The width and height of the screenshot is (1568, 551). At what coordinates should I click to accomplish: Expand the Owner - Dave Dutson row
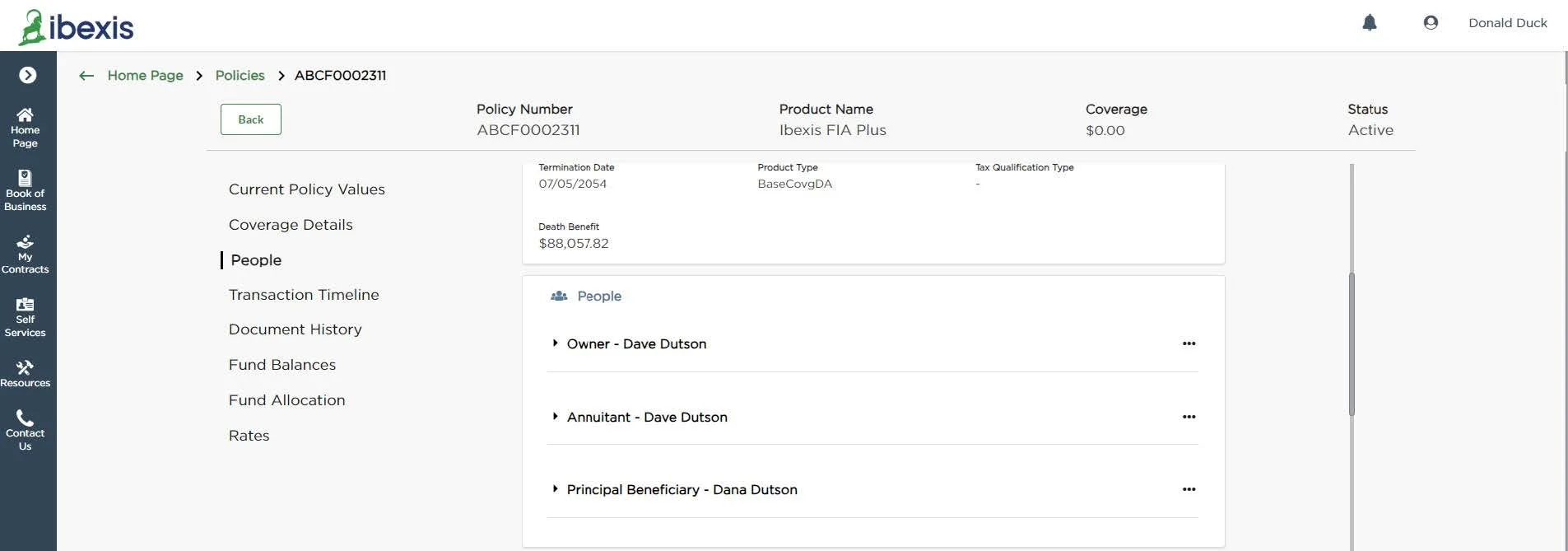(556, 343)
